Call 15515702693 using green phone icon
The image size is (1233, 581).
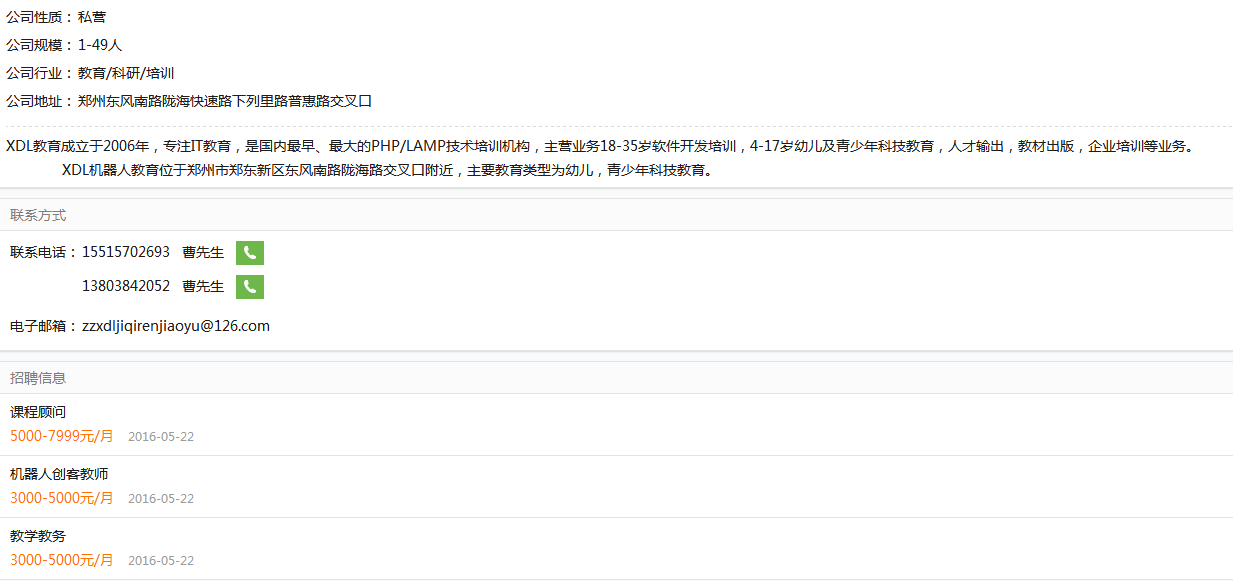point(250,253)
